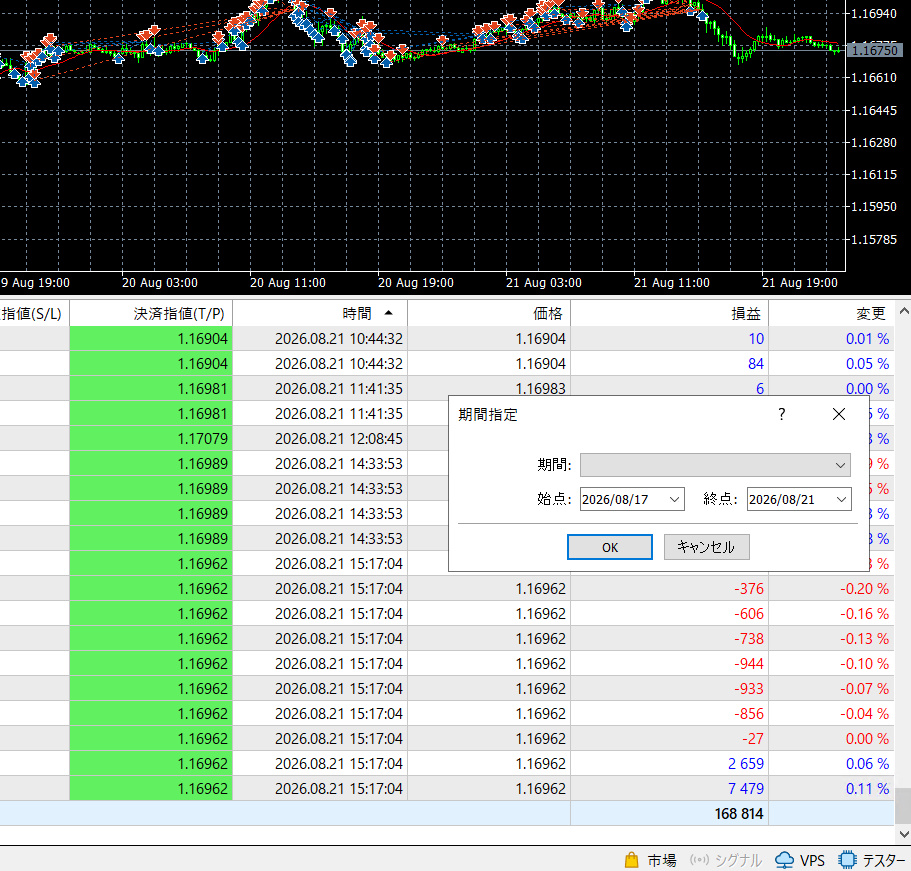Screen dimensions: 911x871
Task: Click the total profit 168 814
Action: pos(738,813)
